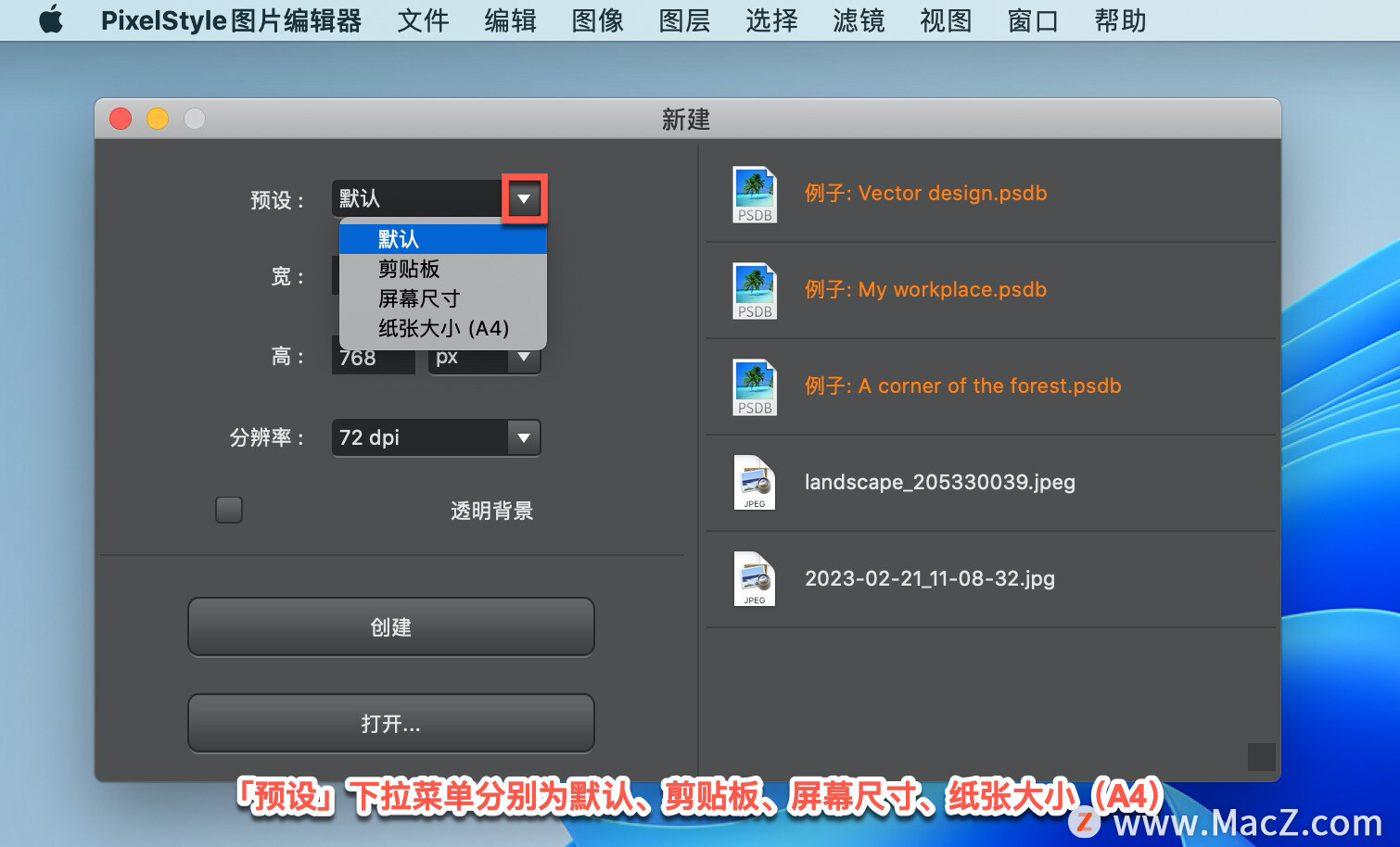The height and width of the screenshot is (847, 1400).
Task: Open the 图层 menu
Action: click(x=684, y=20)
